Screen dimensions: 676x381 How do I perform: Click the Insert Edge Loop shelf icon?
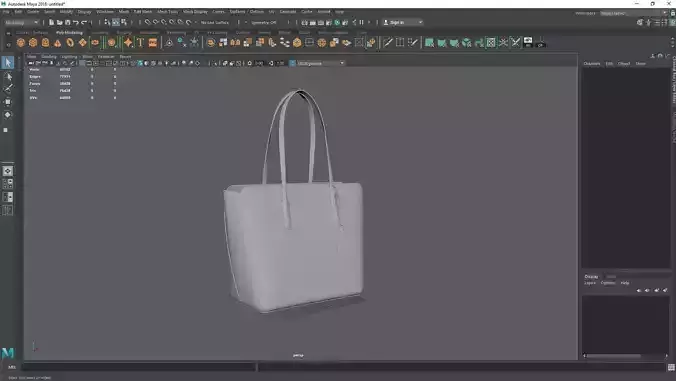(x=400, y=42)
